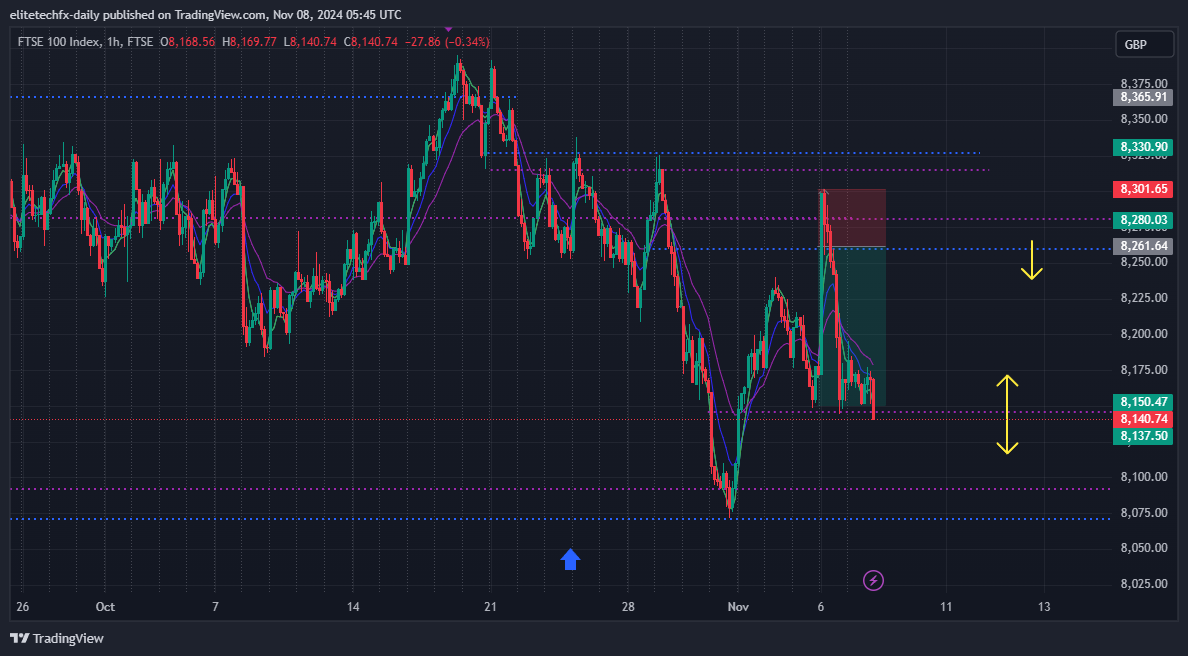Click the open value O8,168.56

click(187, 42)
